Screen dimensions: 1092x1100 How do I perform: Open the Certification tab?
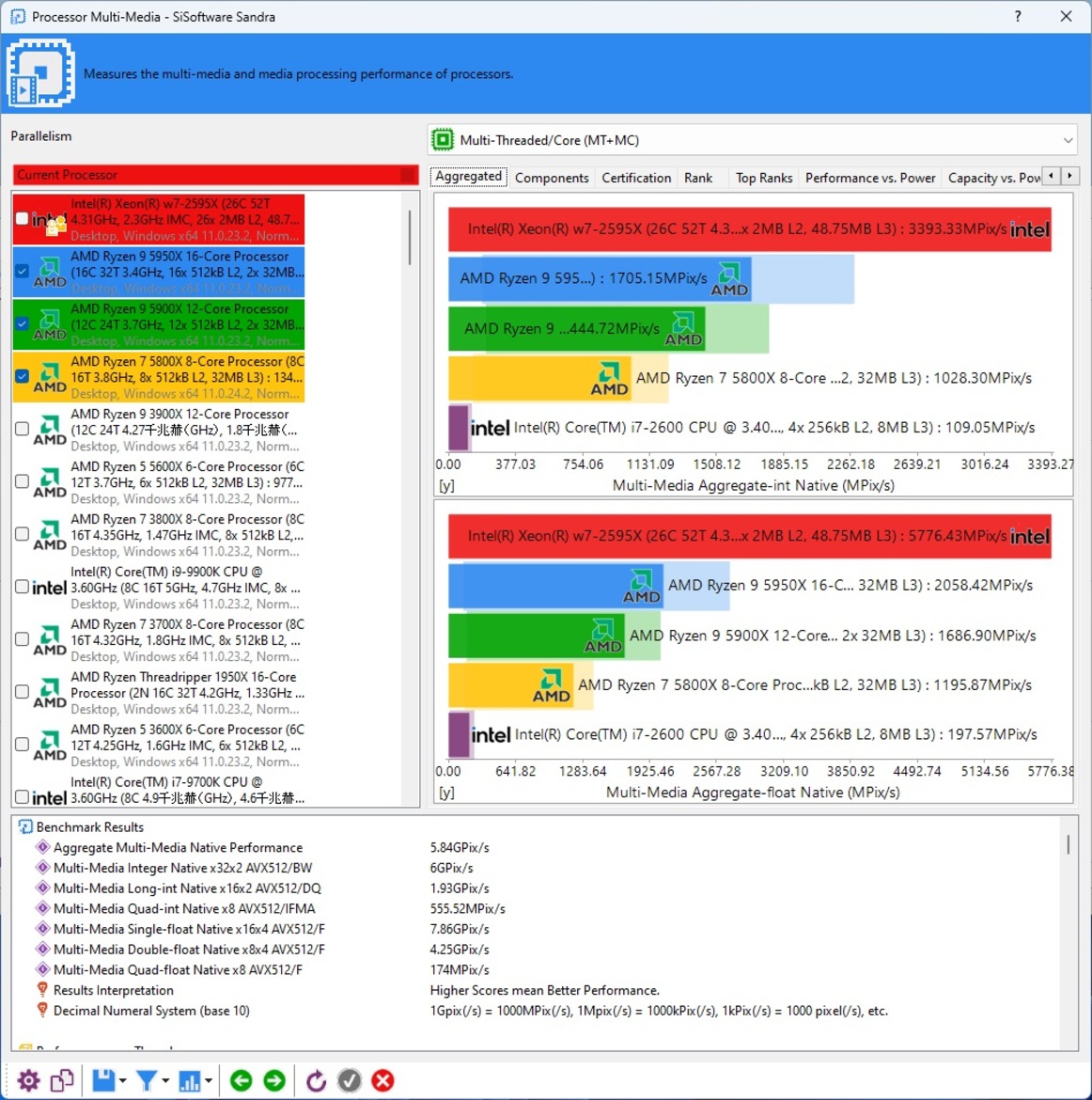636,178
